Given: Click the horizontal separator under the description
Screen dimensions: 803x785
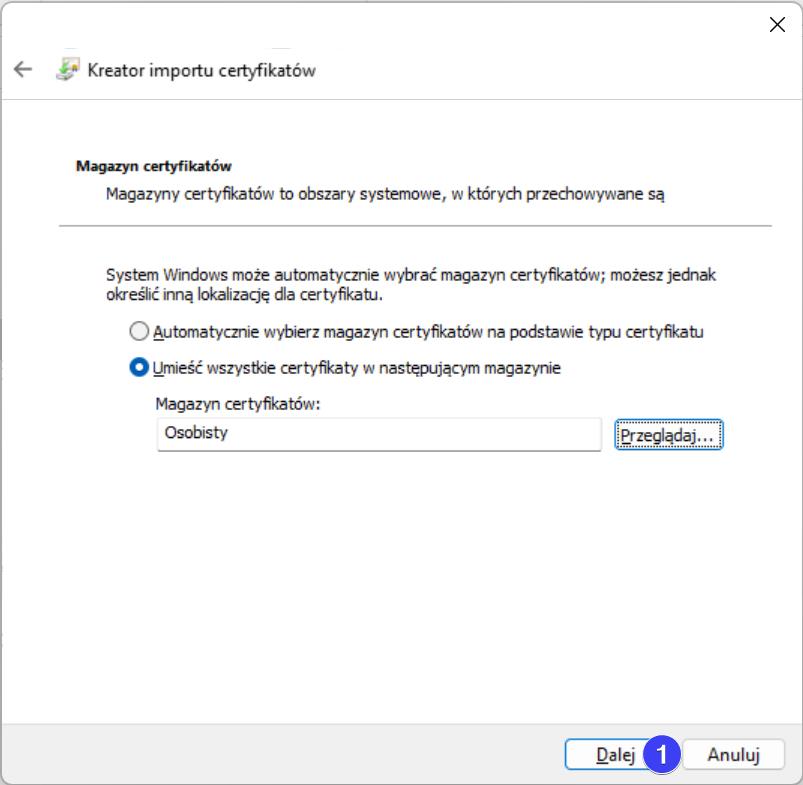Looking at the screenshot, I should point(415,226).
